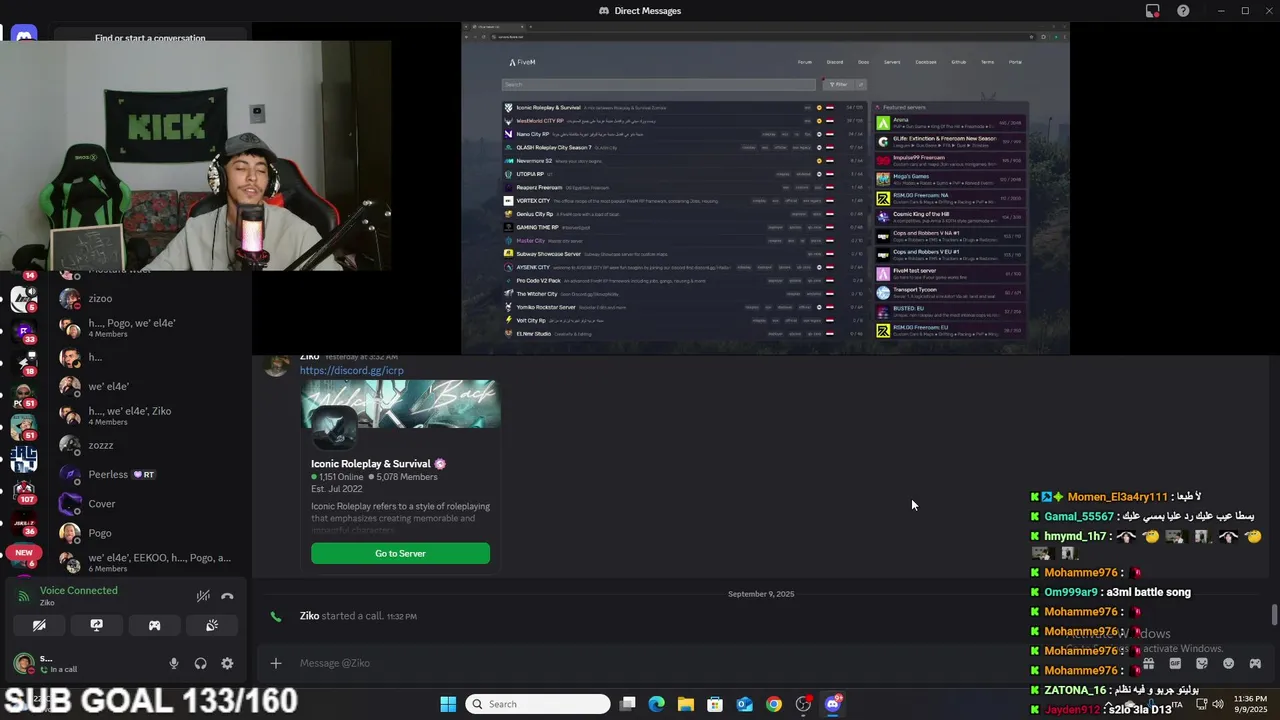
Task: Open the Peerless direct message
Action: tap(148, 474)
